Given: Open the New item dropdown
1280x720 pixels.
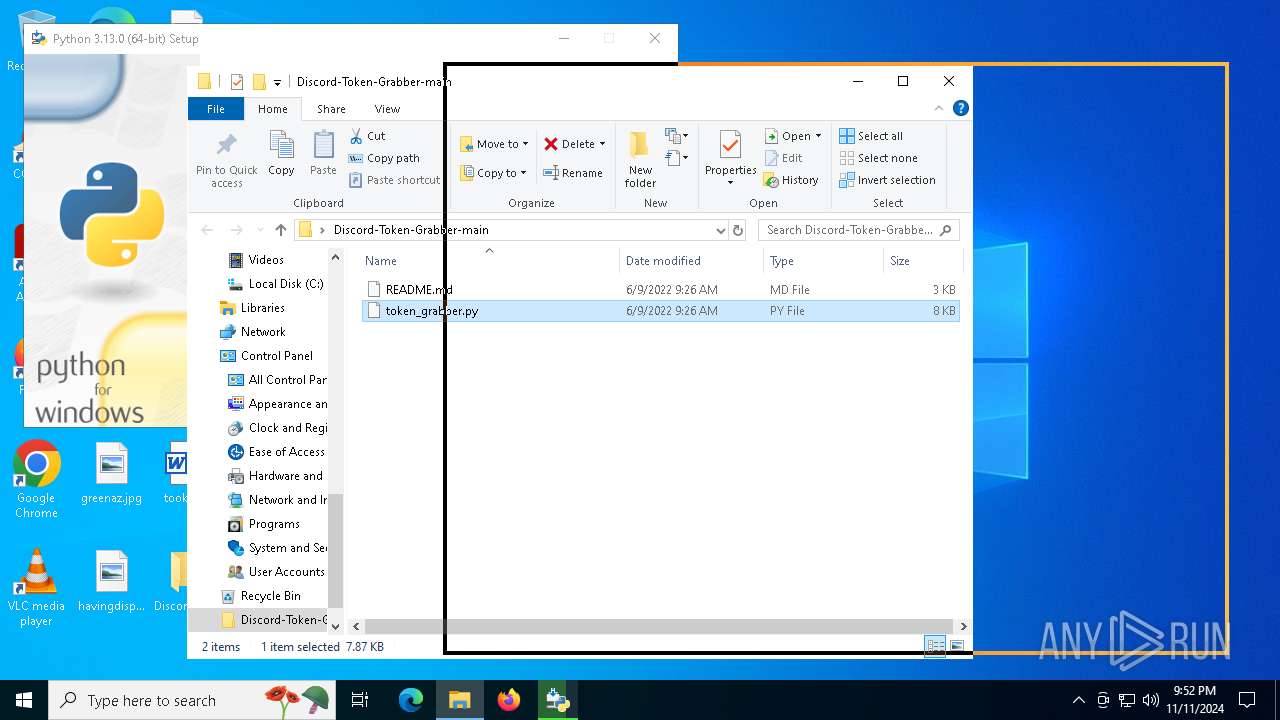Looking at the screenshot, I should coord(677,136).
